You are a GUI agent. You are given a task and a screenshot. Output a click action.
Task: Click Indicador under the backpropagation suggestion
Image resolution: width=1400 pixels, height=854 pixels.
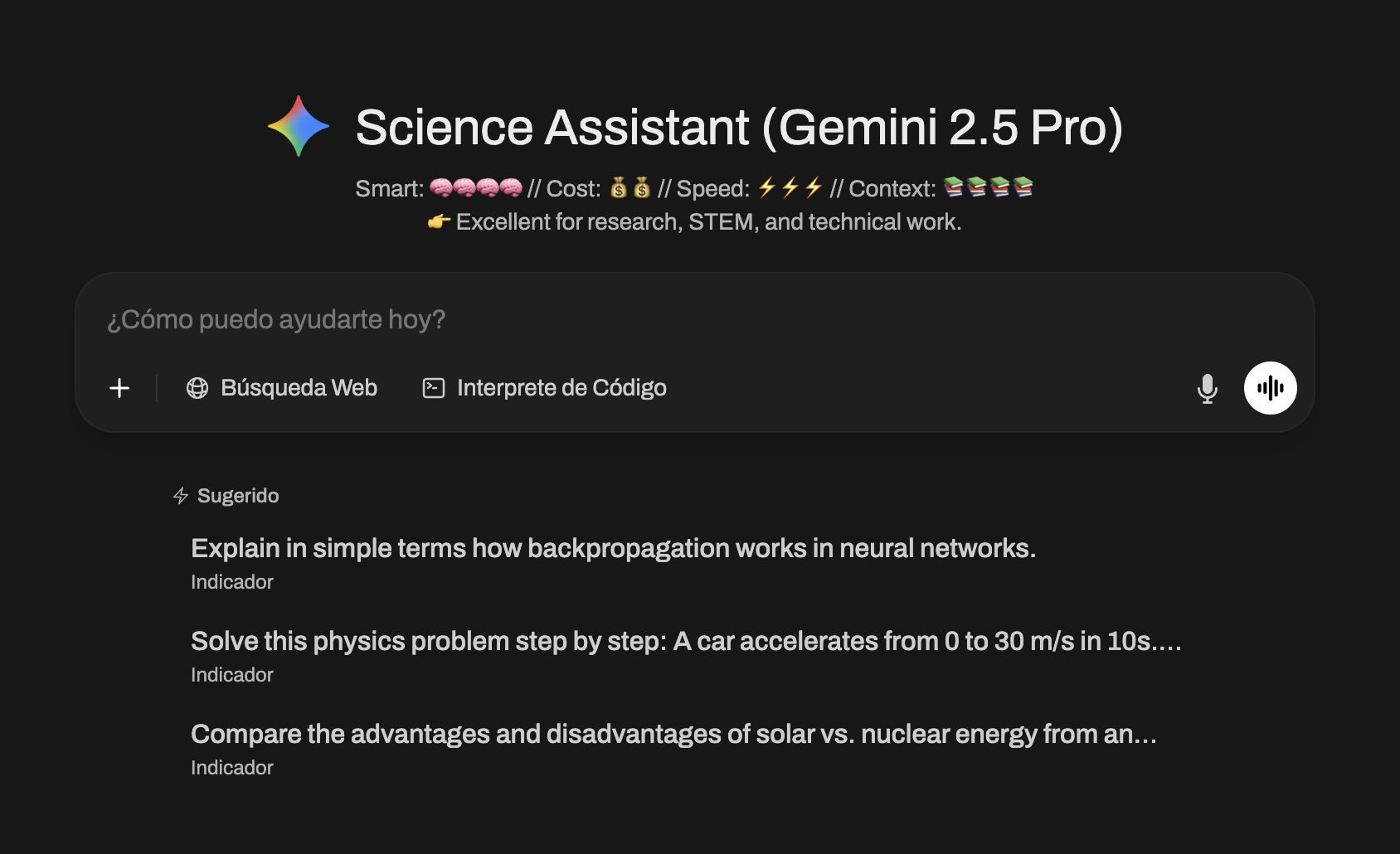pos(232,582)
